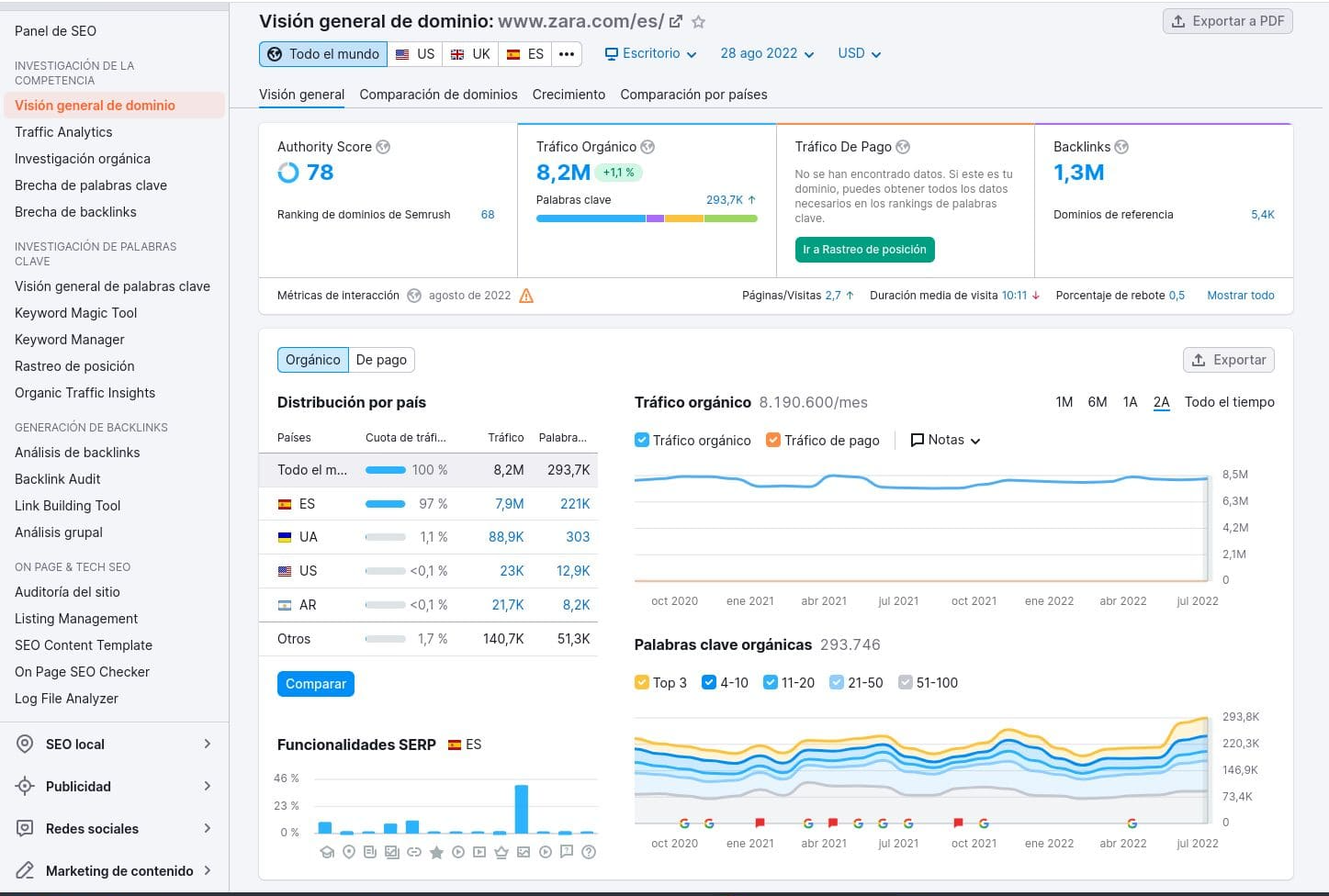
Task: Switch to the De pago tab
Action: click(x=381, y=360)
